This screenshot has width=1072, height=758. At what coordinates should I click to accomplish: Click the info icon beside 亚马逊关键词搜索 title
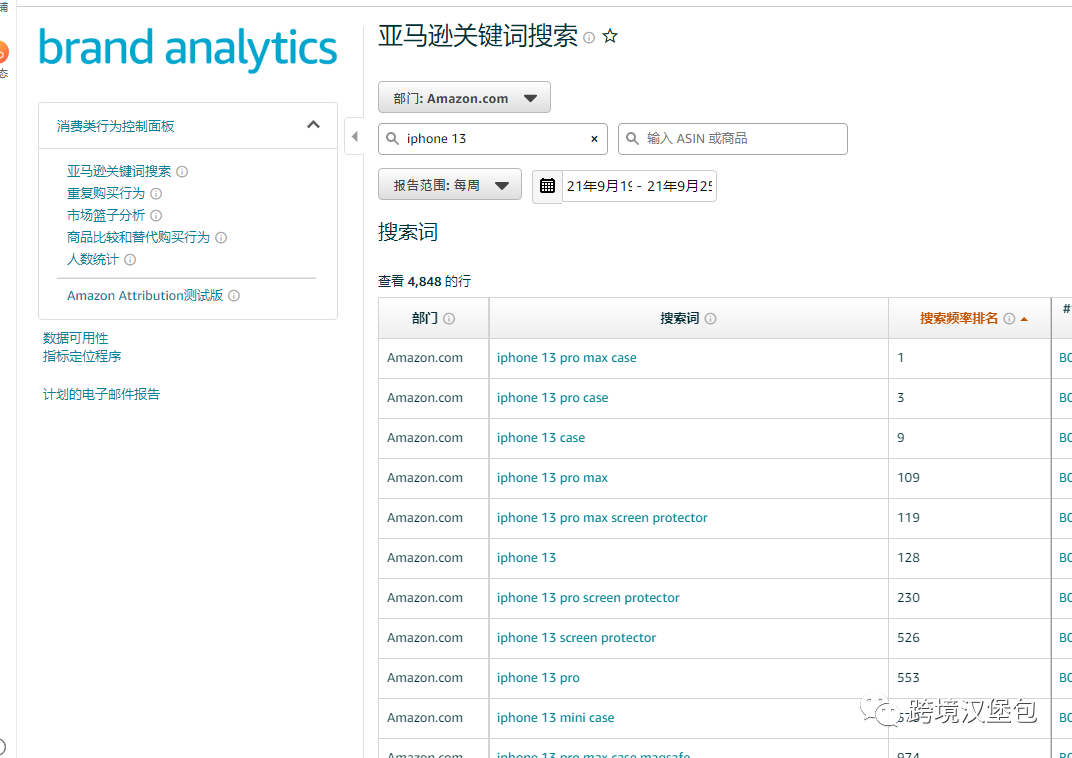pos(589,37)
